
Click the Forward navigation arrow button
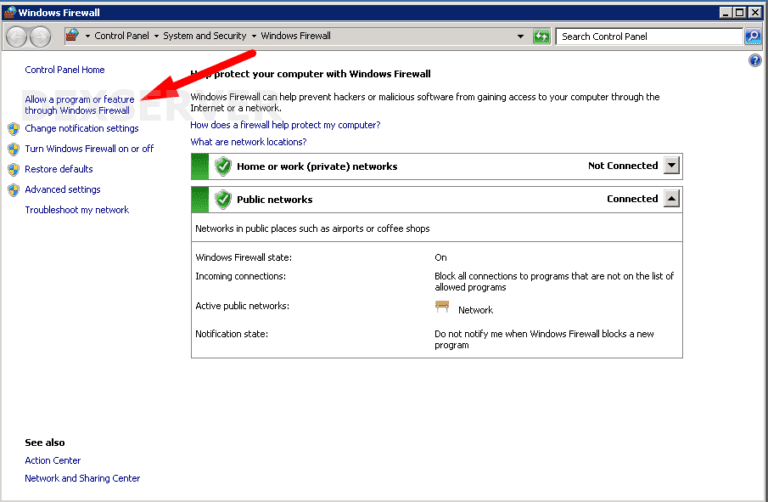click(x=41, y=36)
